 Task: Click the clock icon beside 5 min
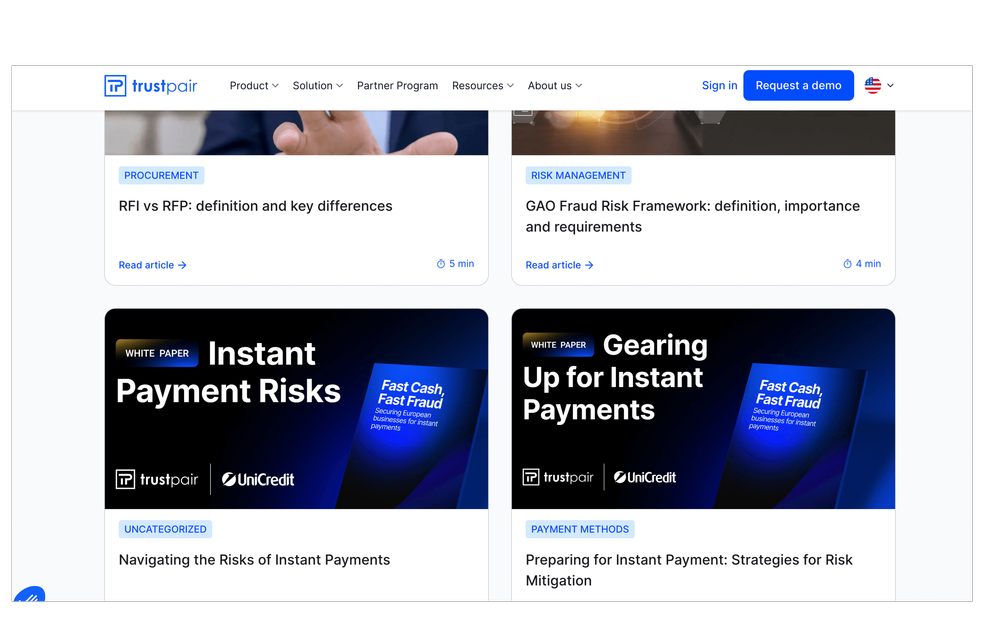coord(441,264)
